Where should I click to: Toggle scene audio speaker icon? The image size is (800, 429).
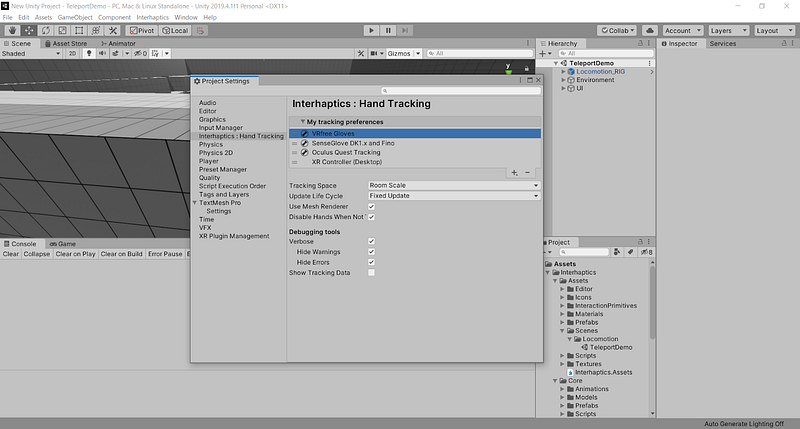click(x=102, y=53)
